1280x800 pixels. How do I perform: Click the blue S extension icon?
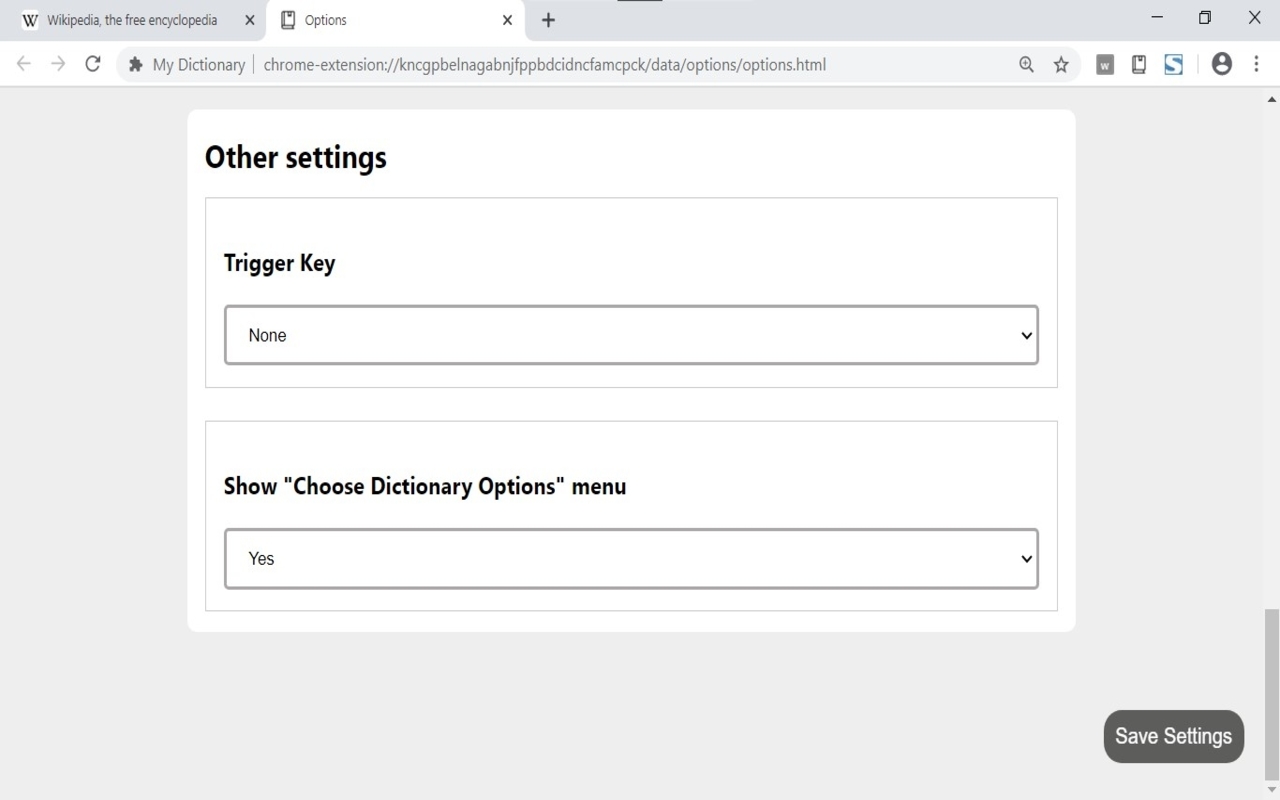pos(1174,65)
